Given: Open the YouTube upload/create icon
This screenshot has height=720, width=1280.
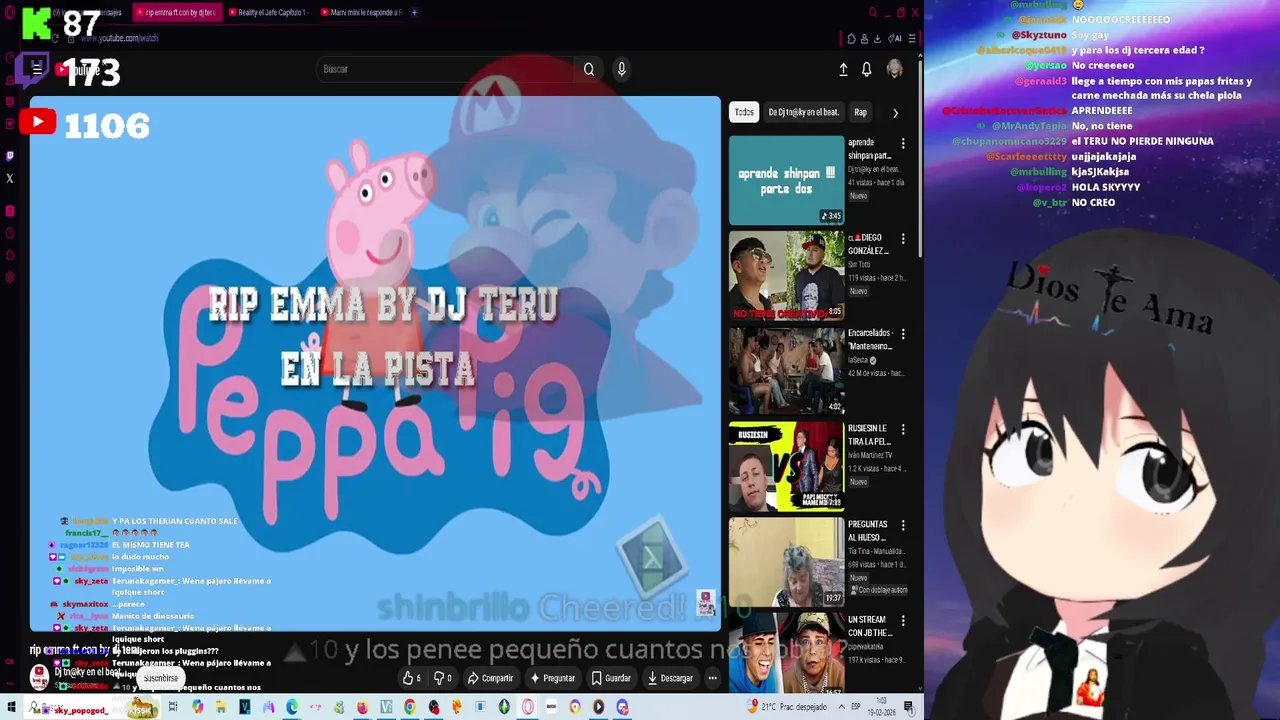Looking at the screenshot, I should pos(843,69).
